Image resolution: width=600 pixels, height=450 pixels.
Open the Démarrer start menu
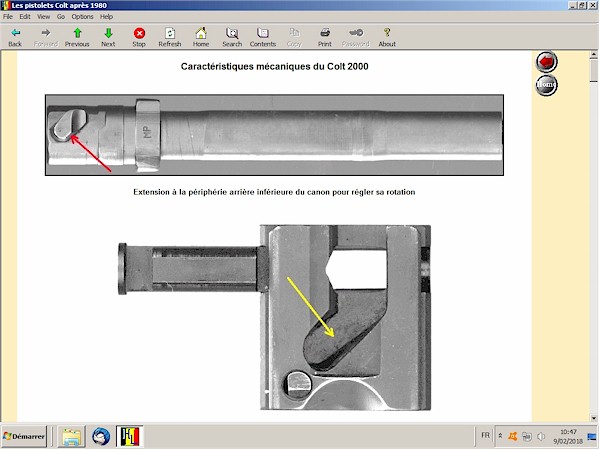(25, 437)
